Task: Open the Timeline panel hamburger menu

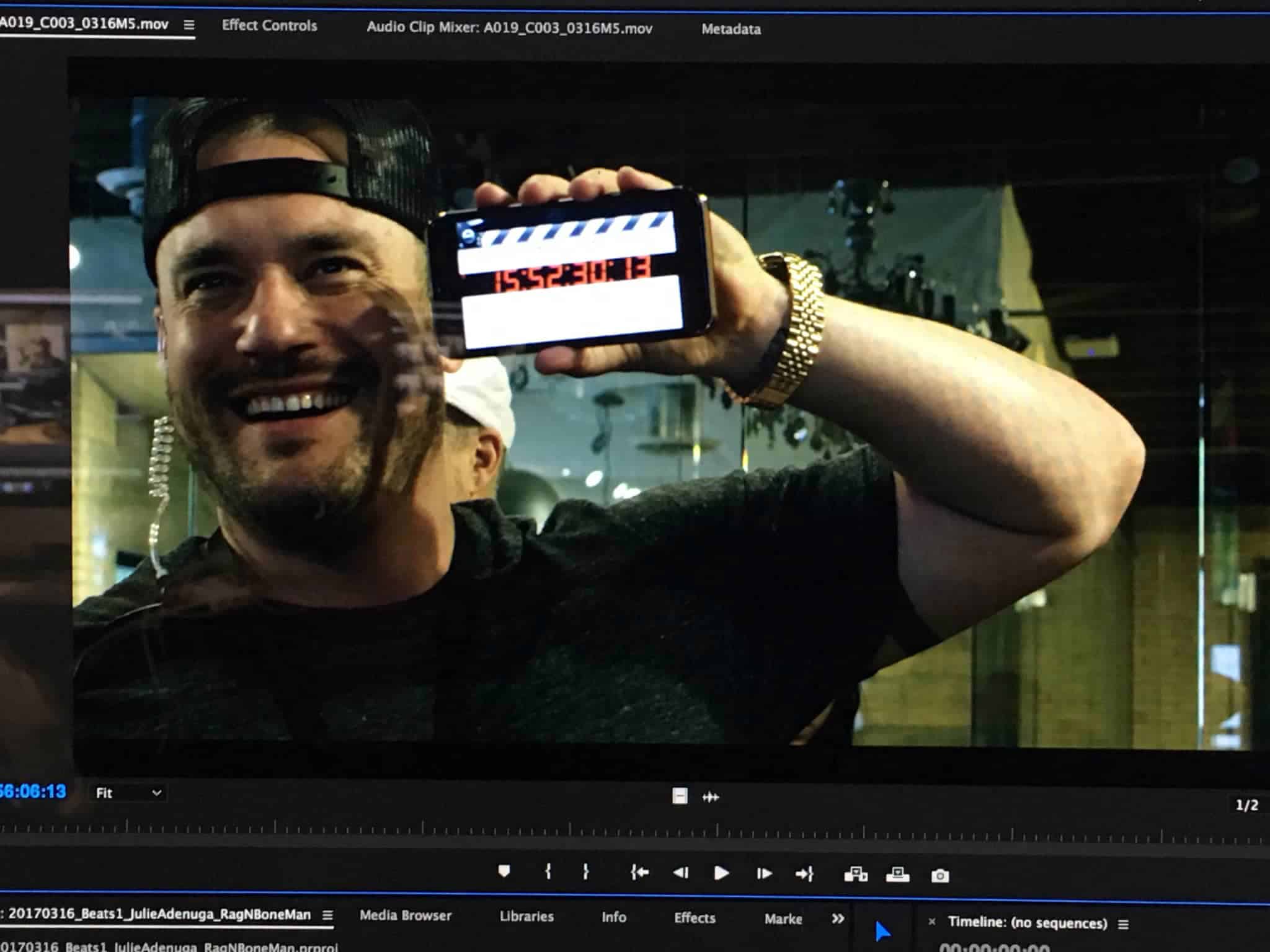Action: 1123,924
